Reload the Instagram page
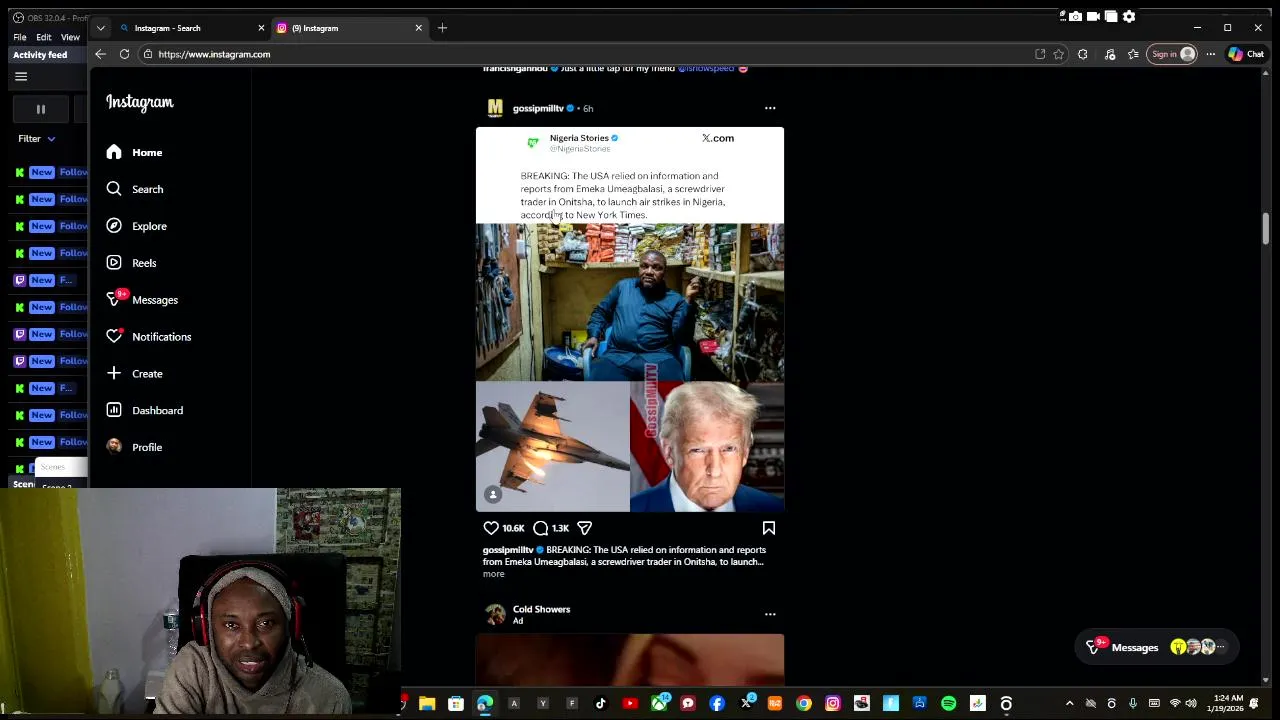1280x720 pixels. point(124,54)
